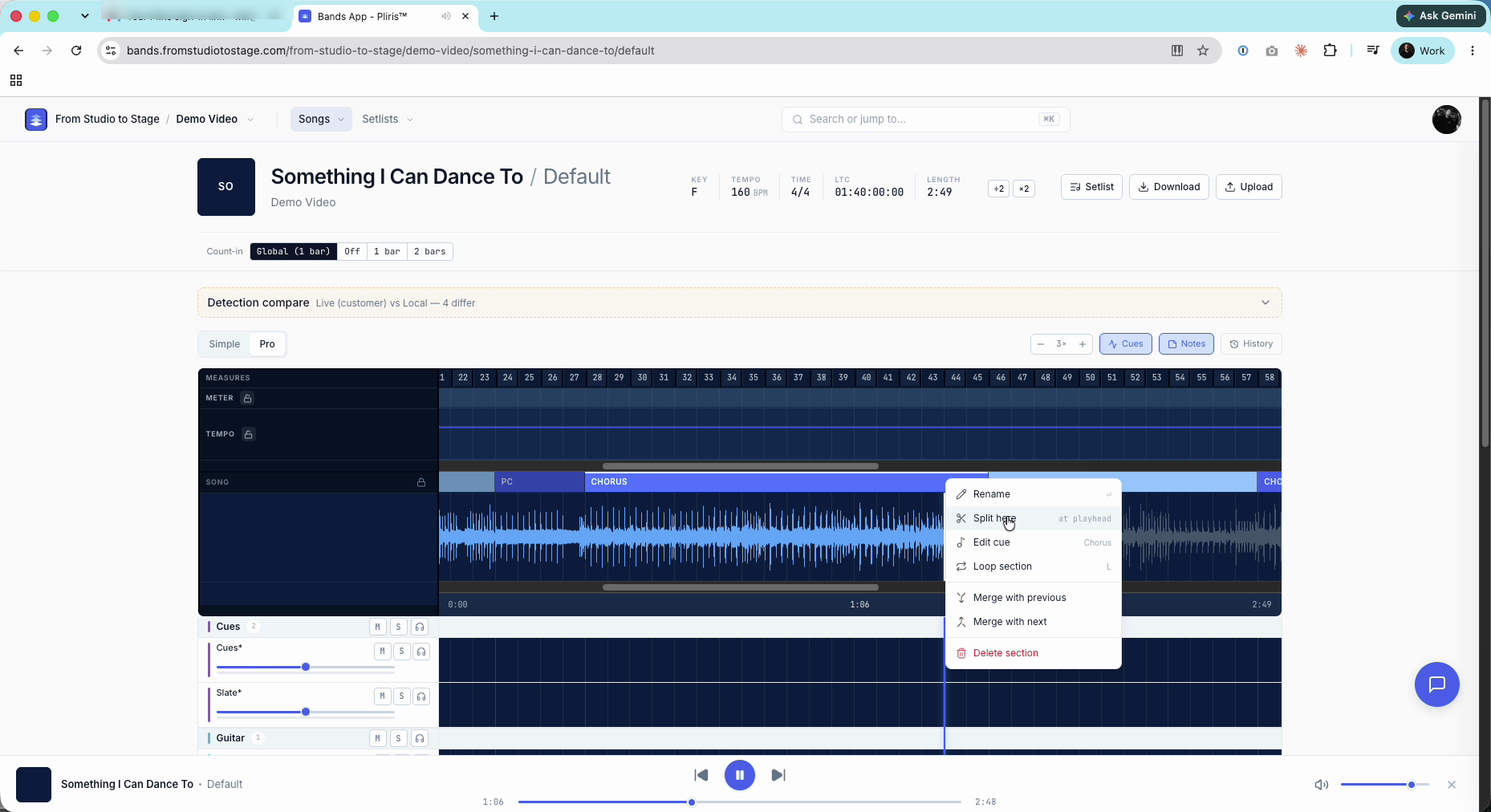Open the camera extension icon
Viewport: 1491px width, 812px height.
(1272, 51)
